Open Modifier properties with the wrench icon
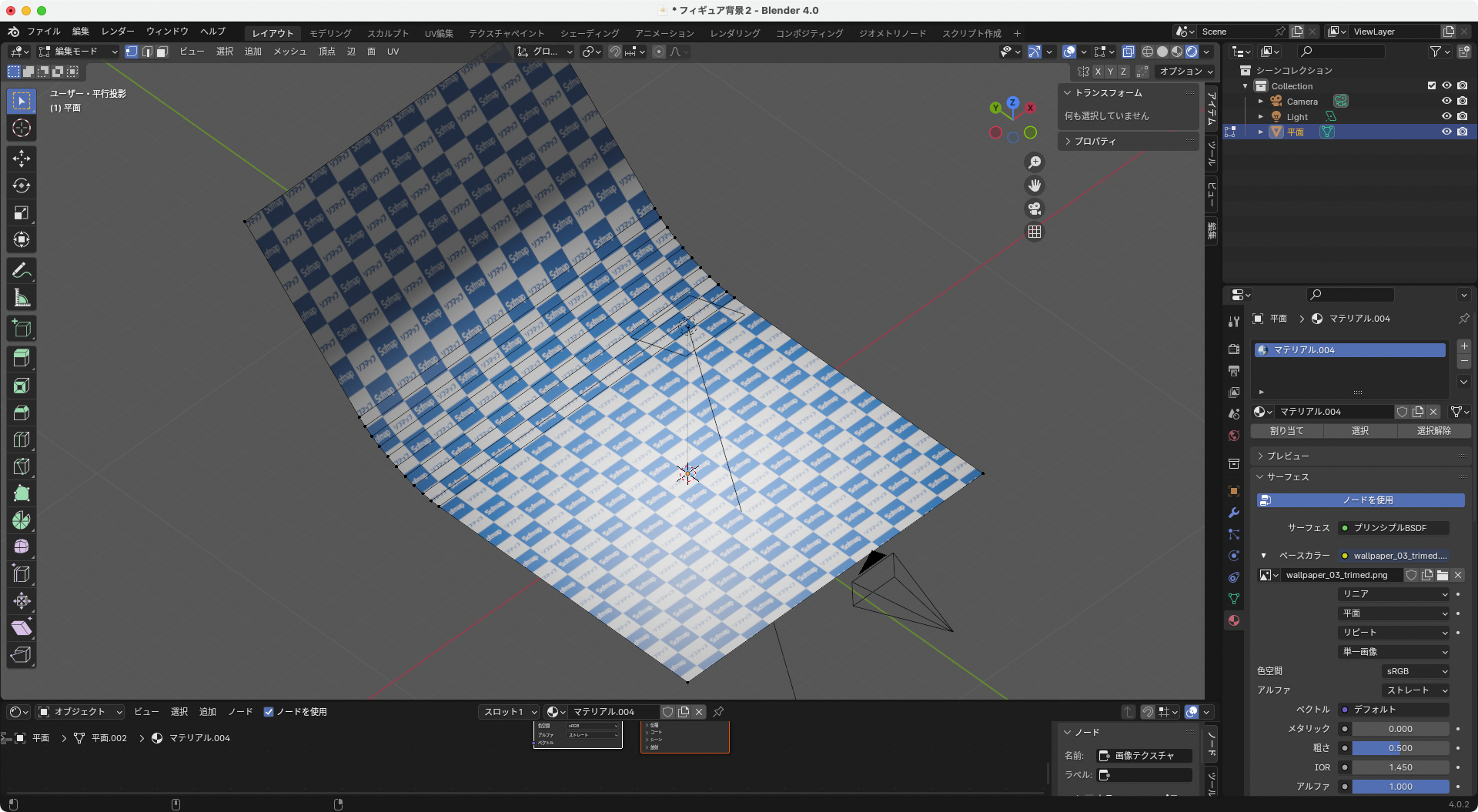1478x812 pixels. pos(1234,513)
